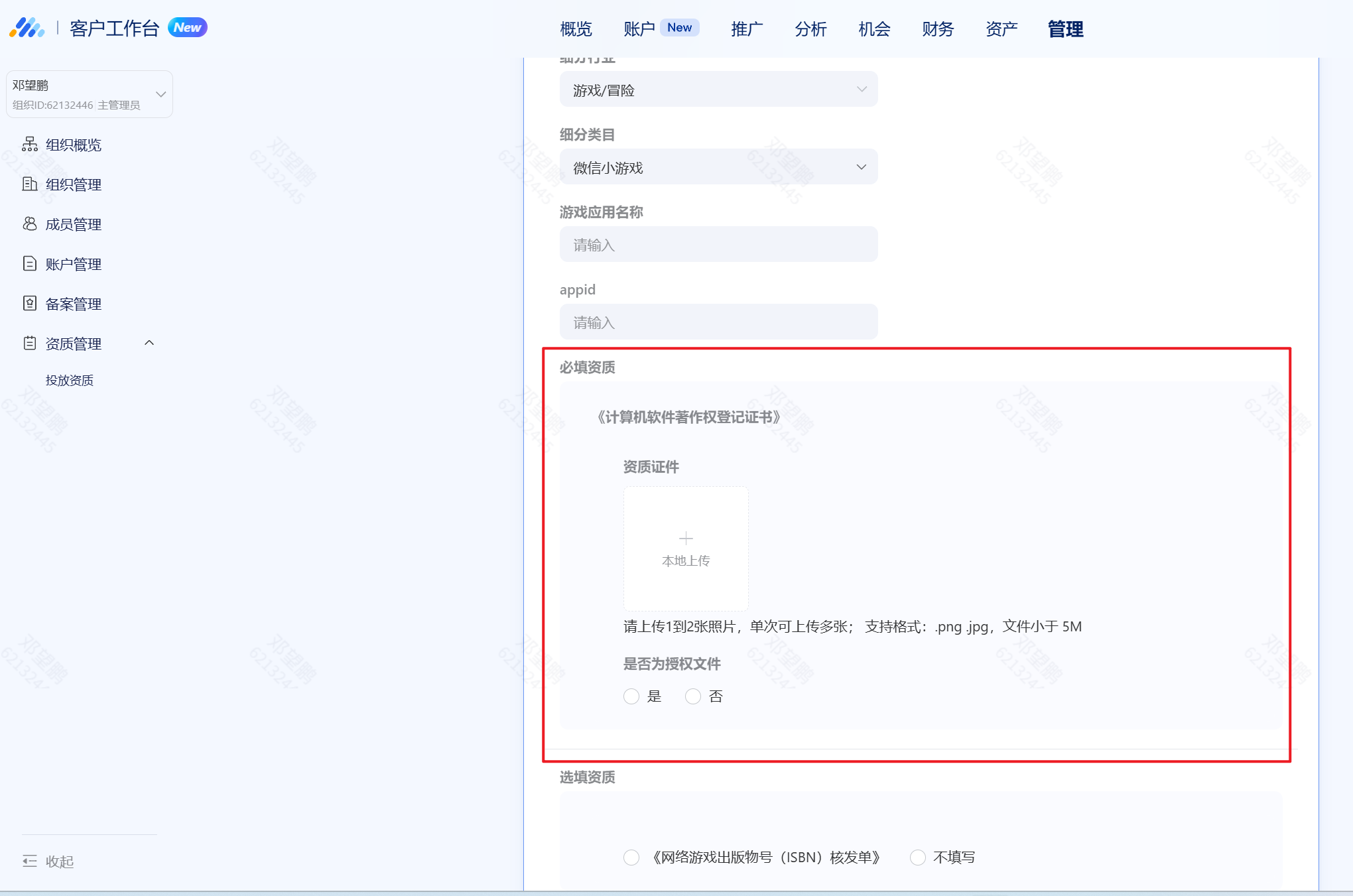Click the 资质管理 clipboard icon

click(30, 344)
